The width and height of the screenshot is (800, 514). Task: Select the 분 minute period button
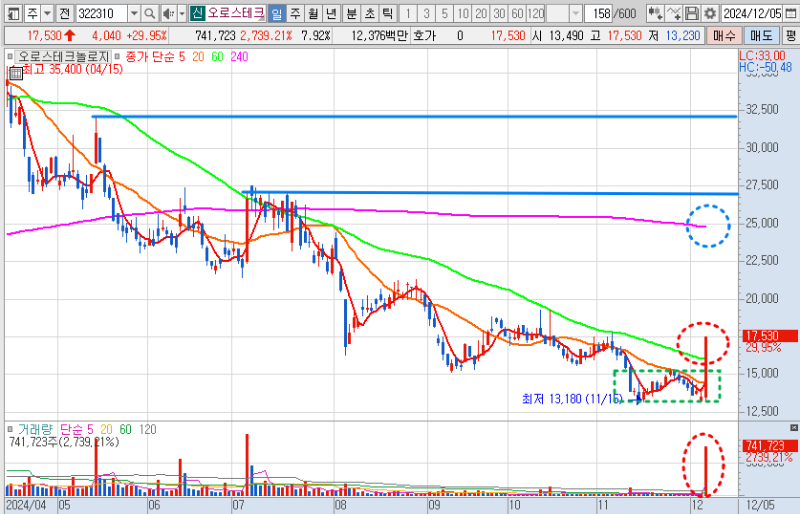pos(351,13)
